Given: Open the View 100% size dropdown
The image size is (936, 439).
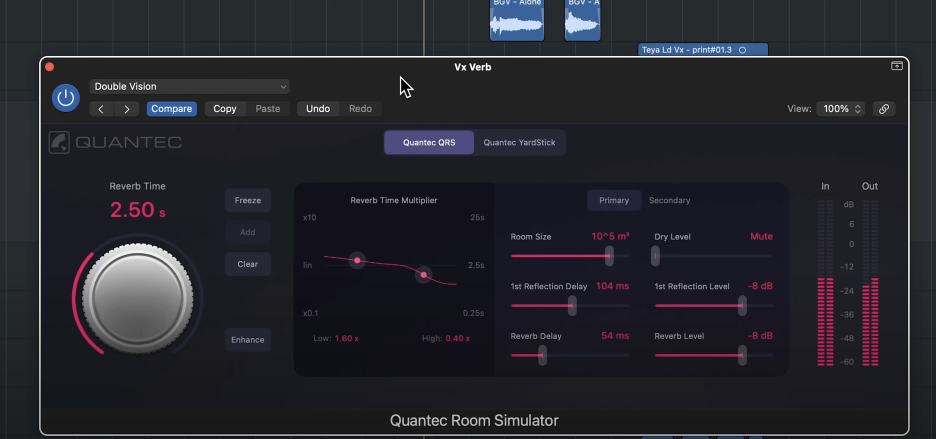Looking at the screenshot, I should tap(840, 109).
